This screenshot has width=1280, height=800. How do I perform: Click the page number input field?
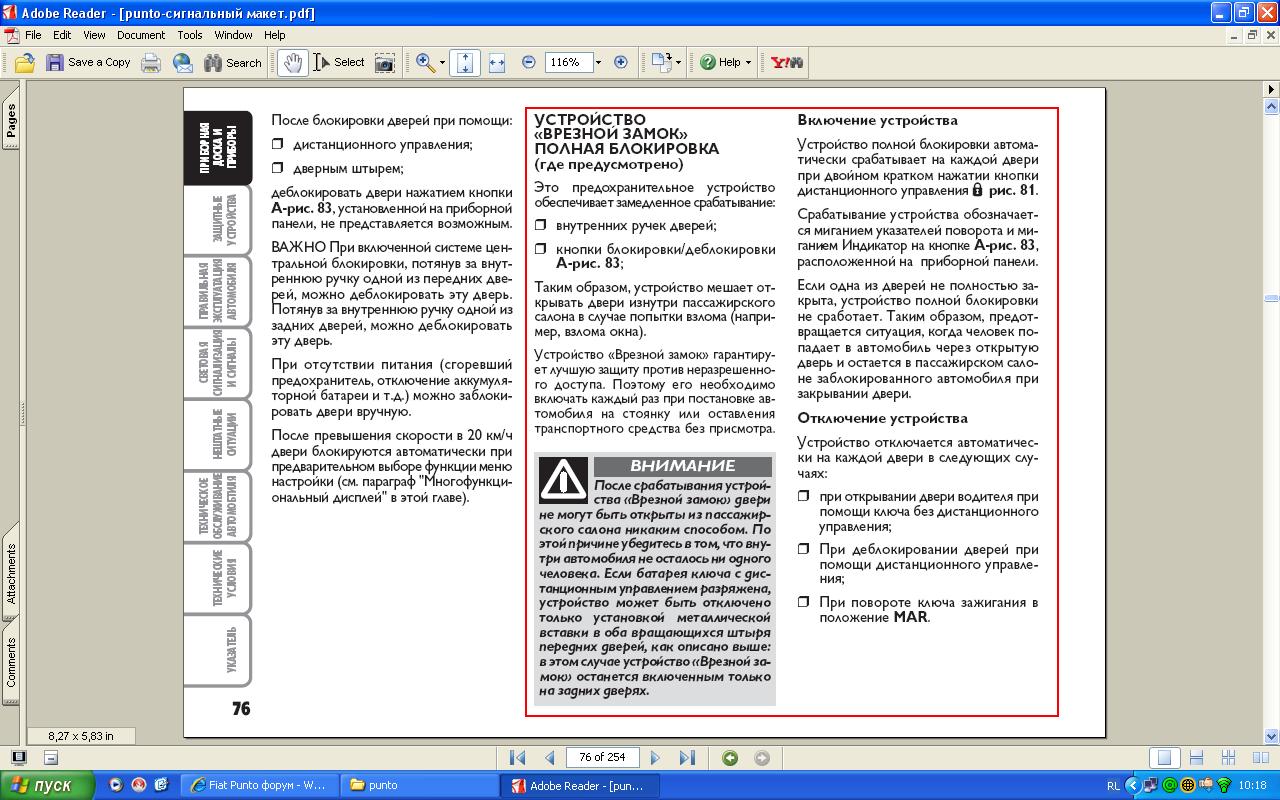click(602, 758)
